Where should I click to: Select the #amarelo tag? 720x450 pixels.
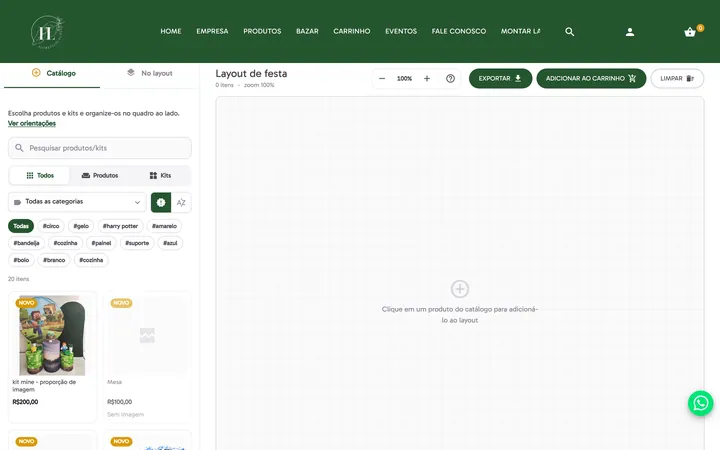[164, 226]
